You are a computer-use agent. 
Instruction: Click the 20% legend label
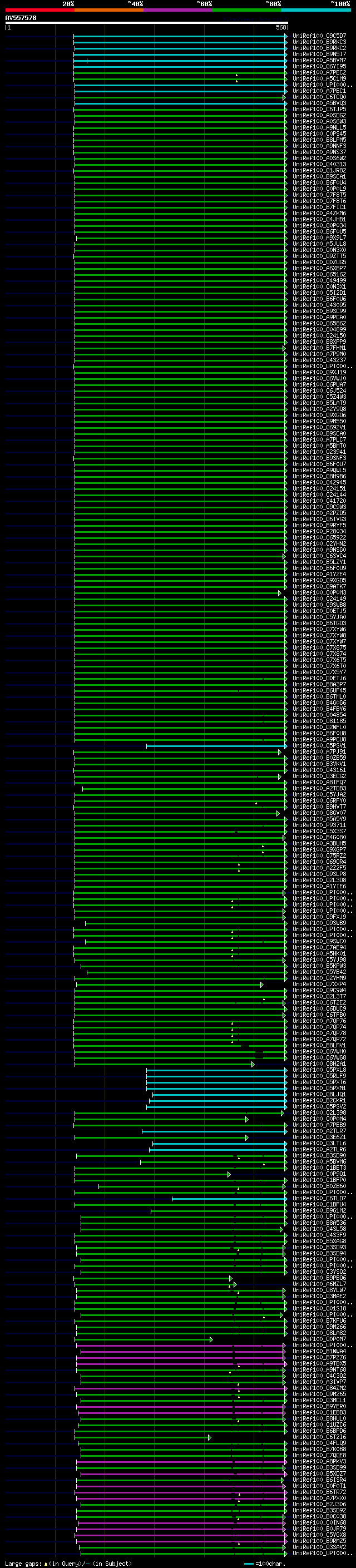pyautogui.click(x=68, y=4)
